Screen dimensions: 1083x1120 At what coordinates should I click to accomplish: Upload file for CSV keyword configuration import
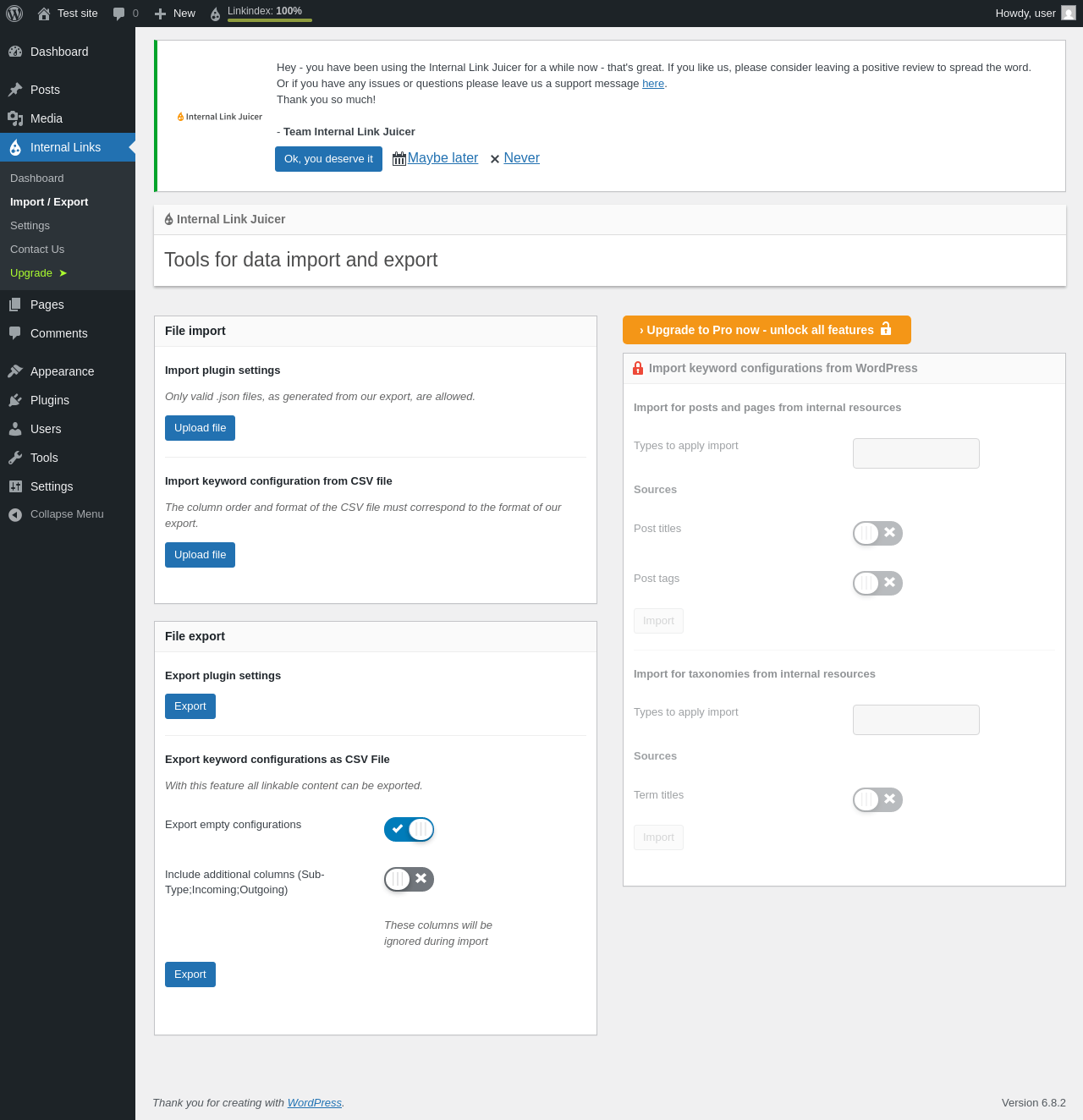click(x=200, y=555)
